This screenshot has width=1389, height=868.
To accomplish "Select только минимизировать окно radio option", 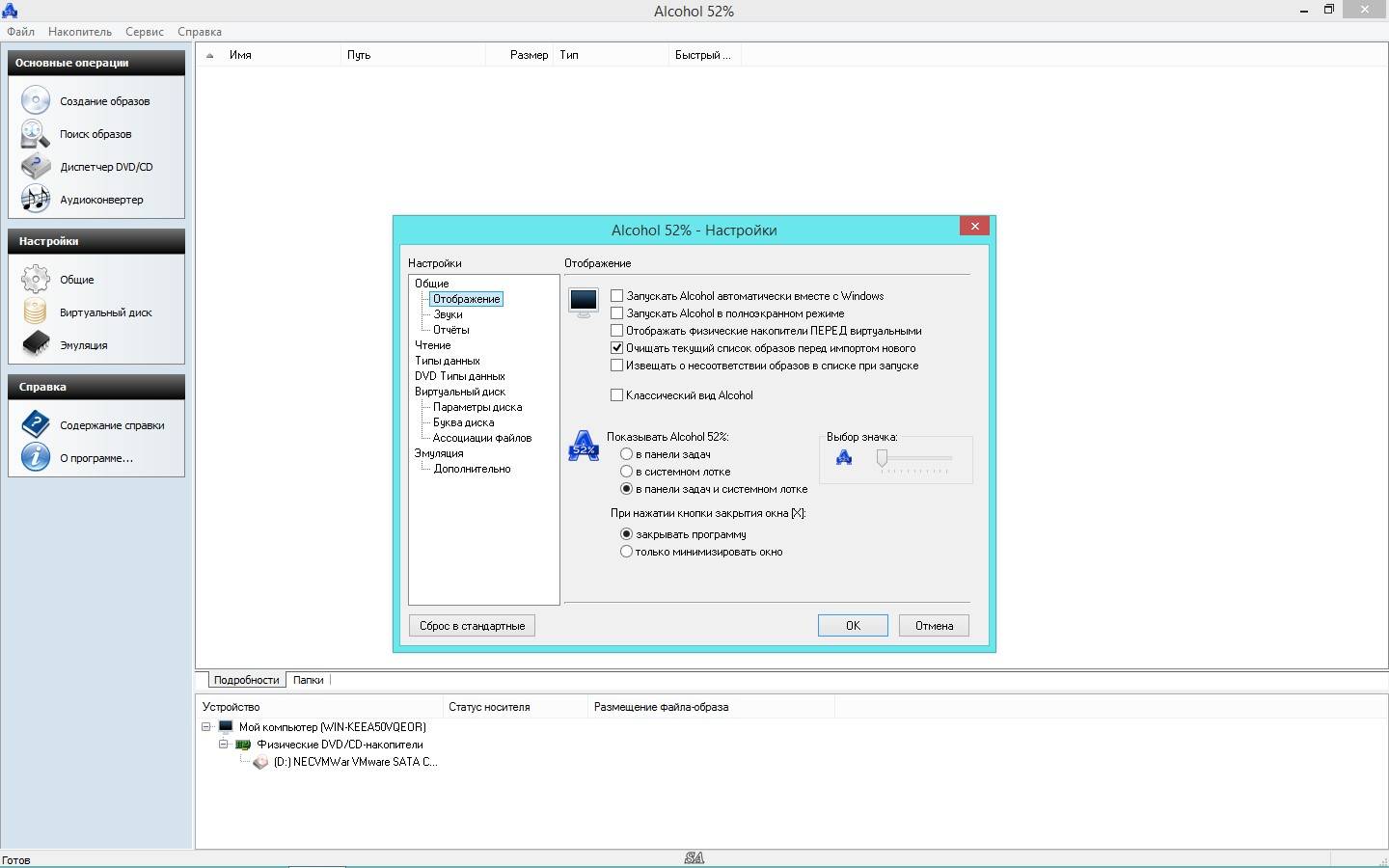I will [x=627, y=551].
